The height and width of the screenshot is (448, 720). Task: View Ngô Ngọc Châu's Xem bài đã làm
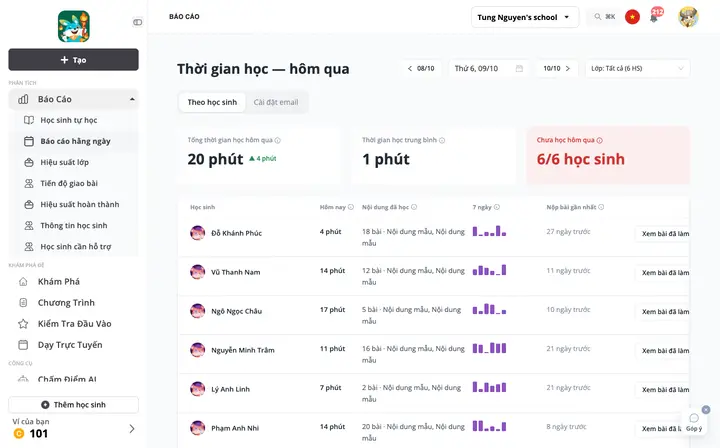663,312
